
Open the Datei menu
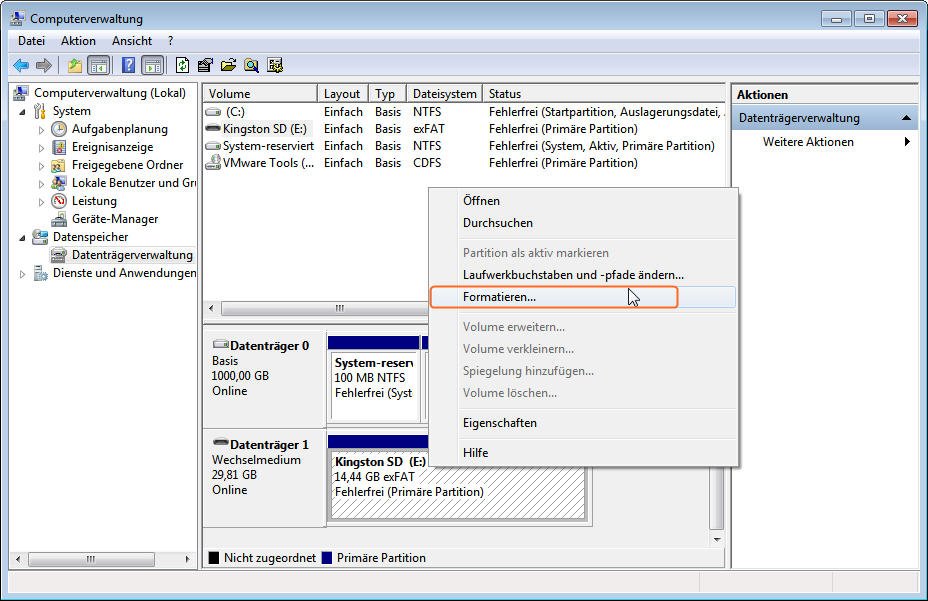pos(31,41)
